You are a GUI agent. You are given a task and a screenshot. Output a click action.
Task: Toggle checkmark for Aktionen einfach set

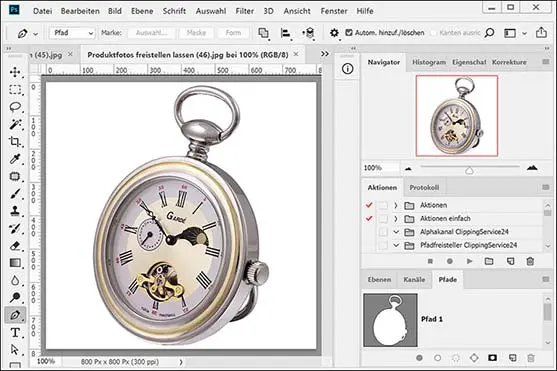pos(369,219)
